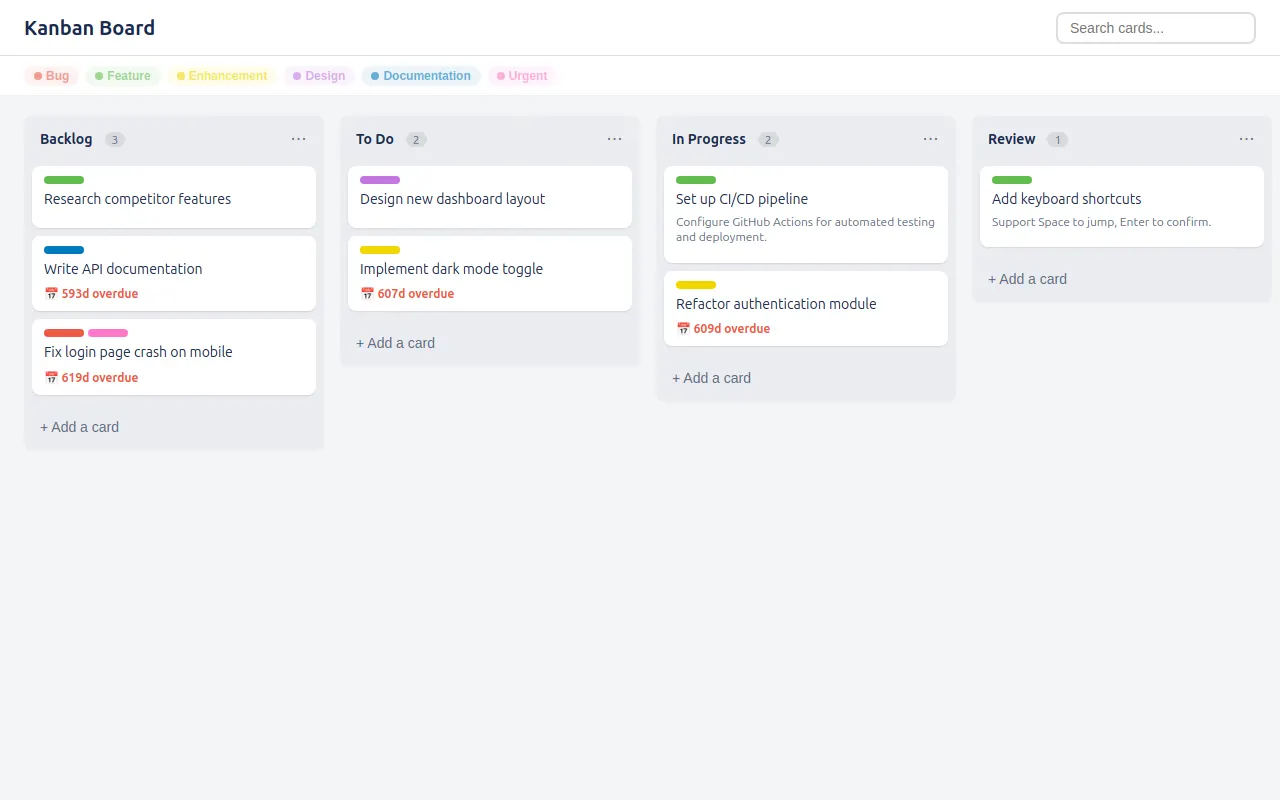Open the Refactor authentication module card
The image size is (1280, 800).
[806, 308]
